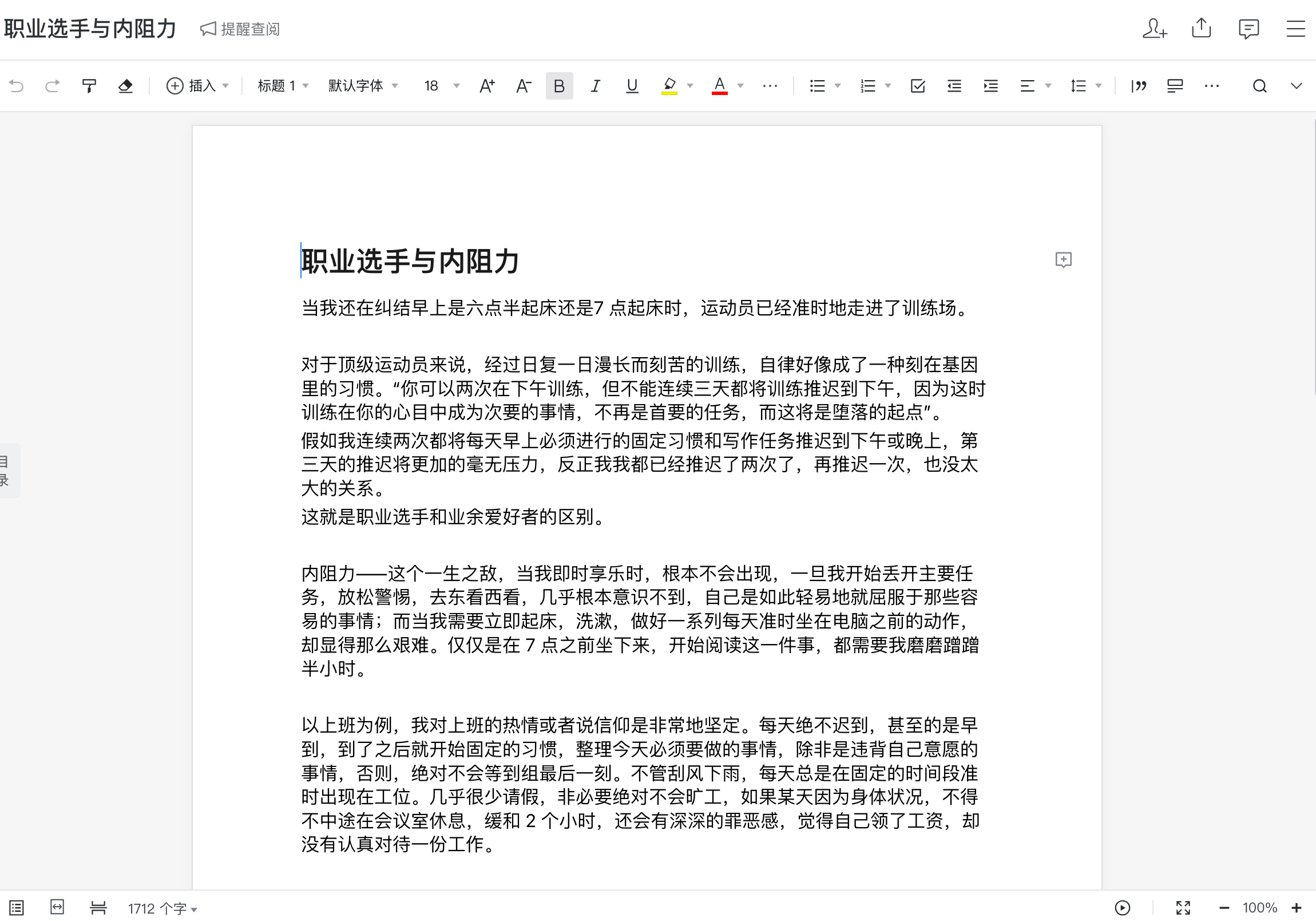Decrease paragraph indent
This screenshot has width=1316, height=921.
[954, 86]
